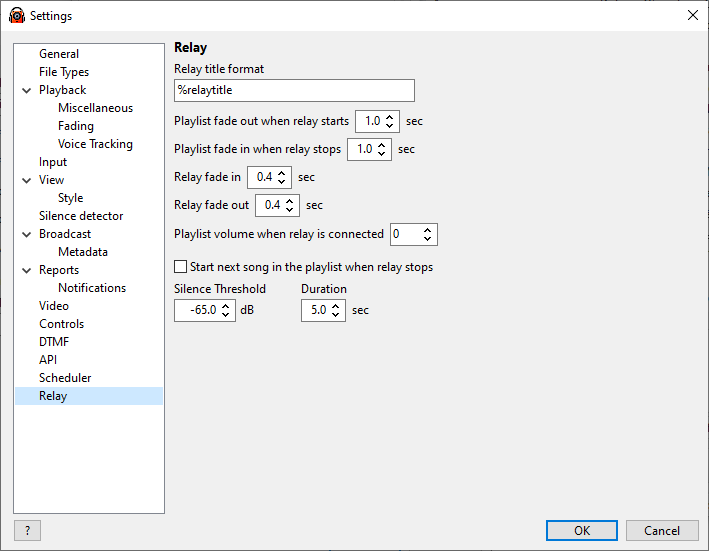Collapse the View tree section

[27, 180]
